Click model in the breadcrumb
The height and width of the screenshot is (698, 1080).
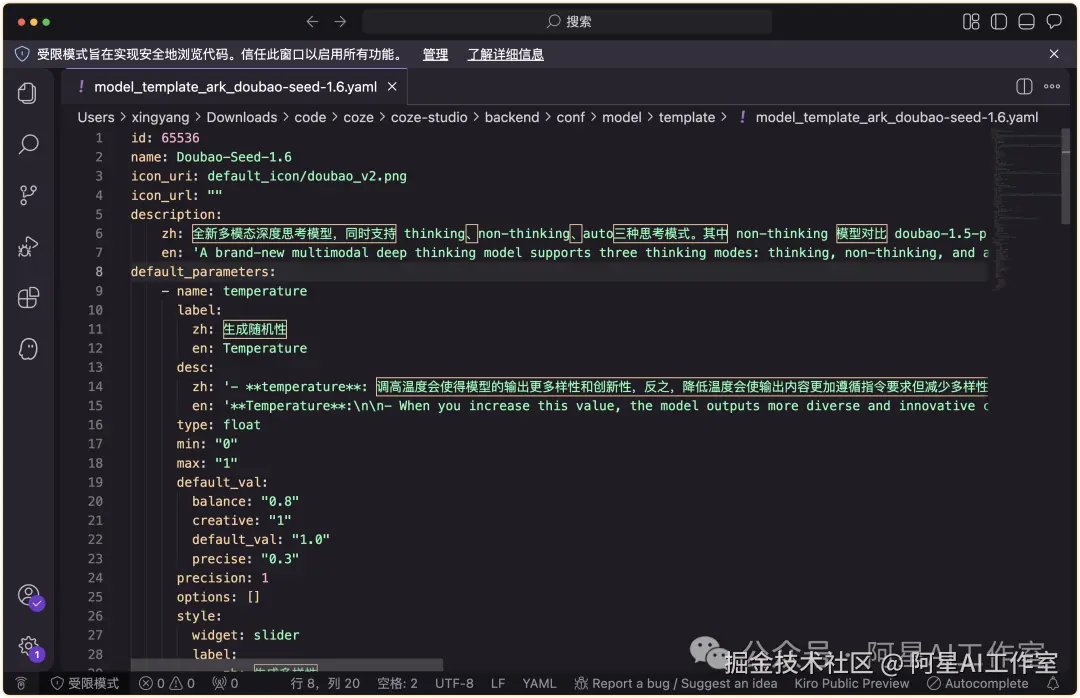tap(621, 117)
